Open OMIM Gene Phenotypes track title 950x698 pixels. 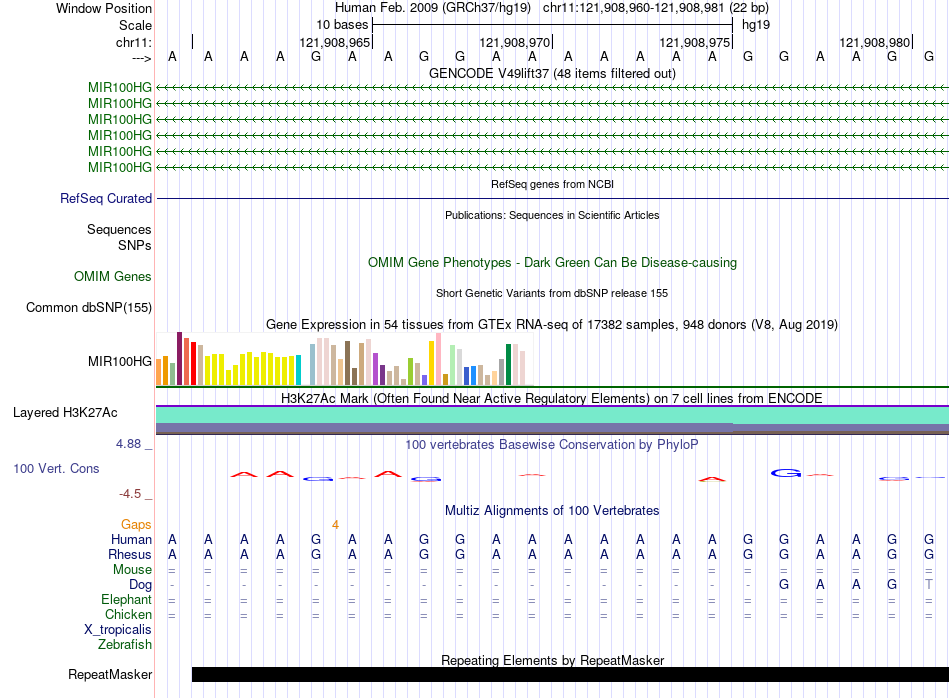pyautogui.click(x=552, y=262)
